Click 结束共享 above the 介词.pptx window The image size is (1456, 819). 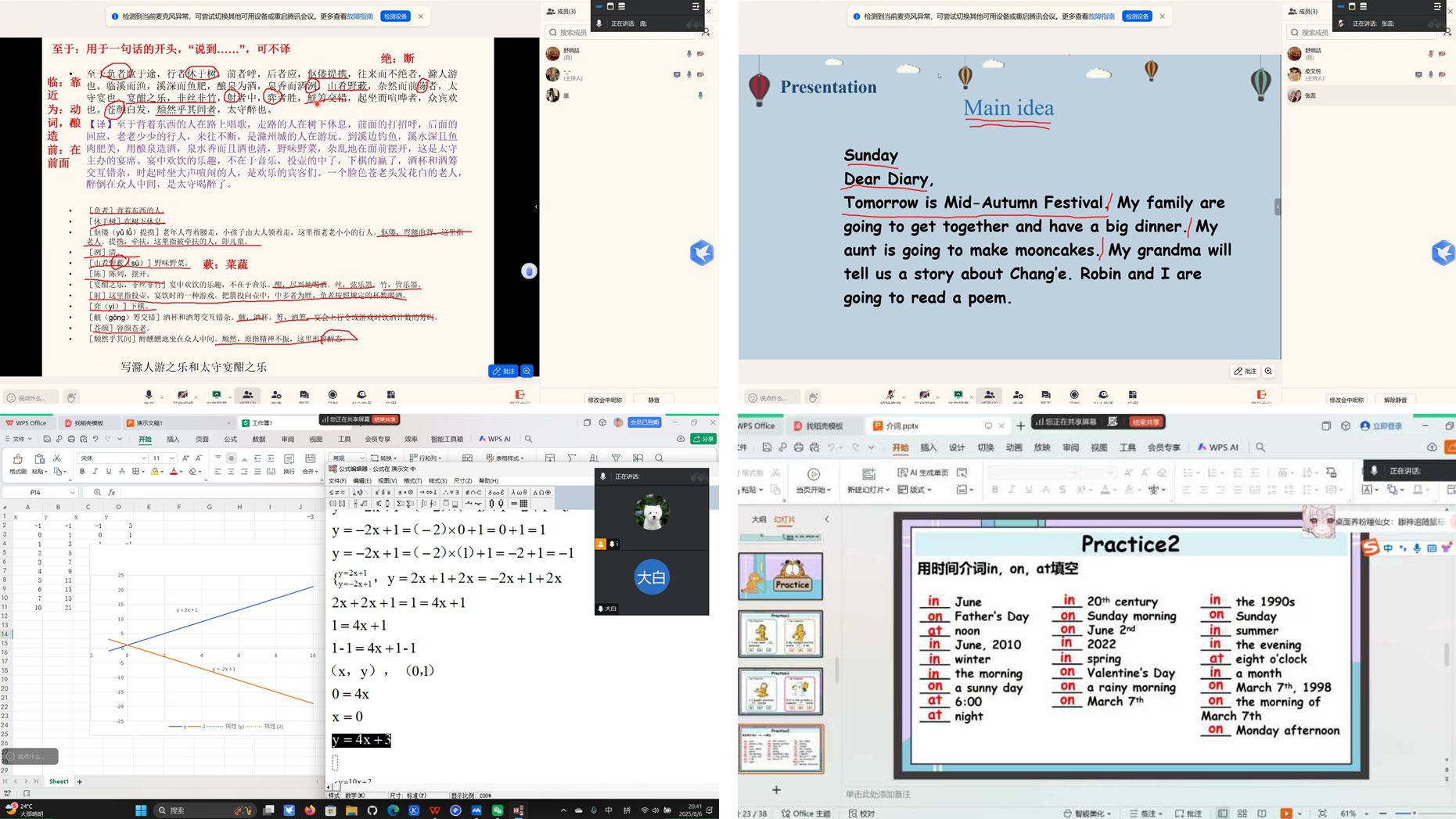coord(1145,422)
